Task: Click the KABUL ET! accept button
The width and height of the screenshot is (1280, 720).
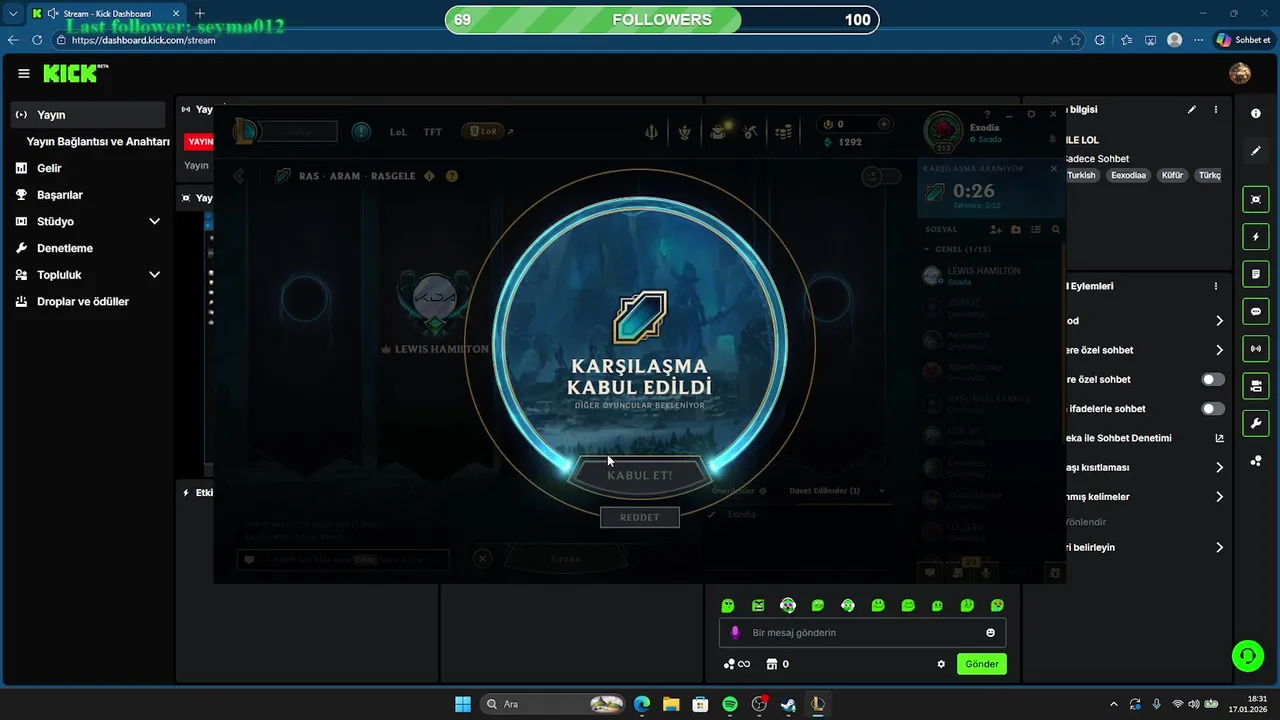Action: [640, 475]
